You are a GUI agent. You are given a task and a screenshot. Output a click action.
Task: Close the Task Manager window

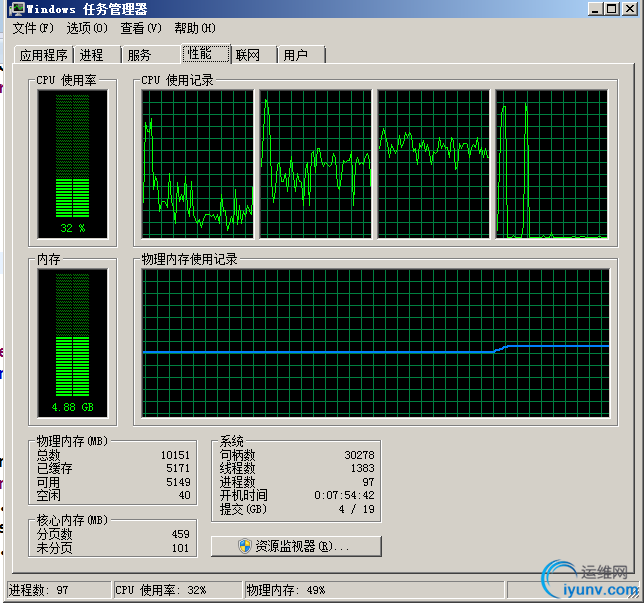pyautogui.click(x=630, y=9)
